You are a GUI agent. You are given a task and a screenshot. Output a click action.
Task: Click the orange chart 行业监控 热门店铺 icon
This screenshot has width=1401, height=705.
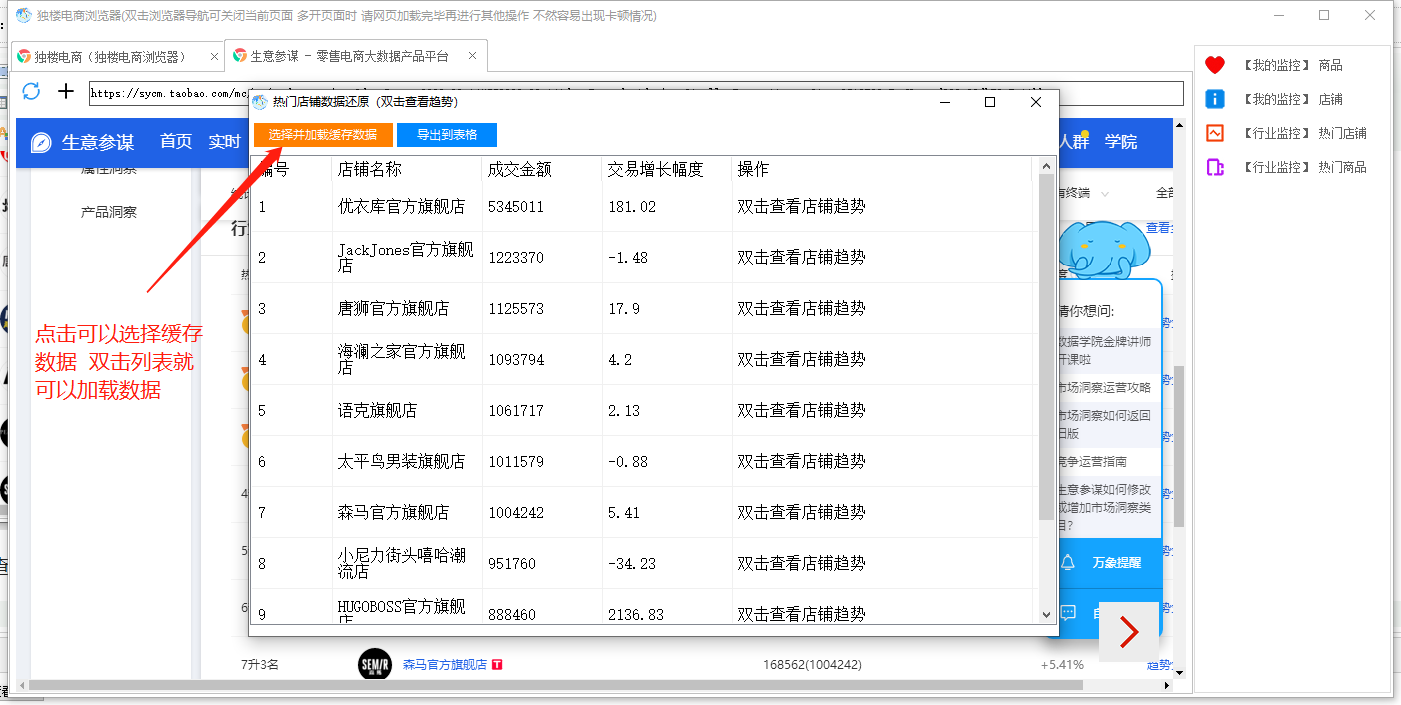click(x=1215, y=133)
